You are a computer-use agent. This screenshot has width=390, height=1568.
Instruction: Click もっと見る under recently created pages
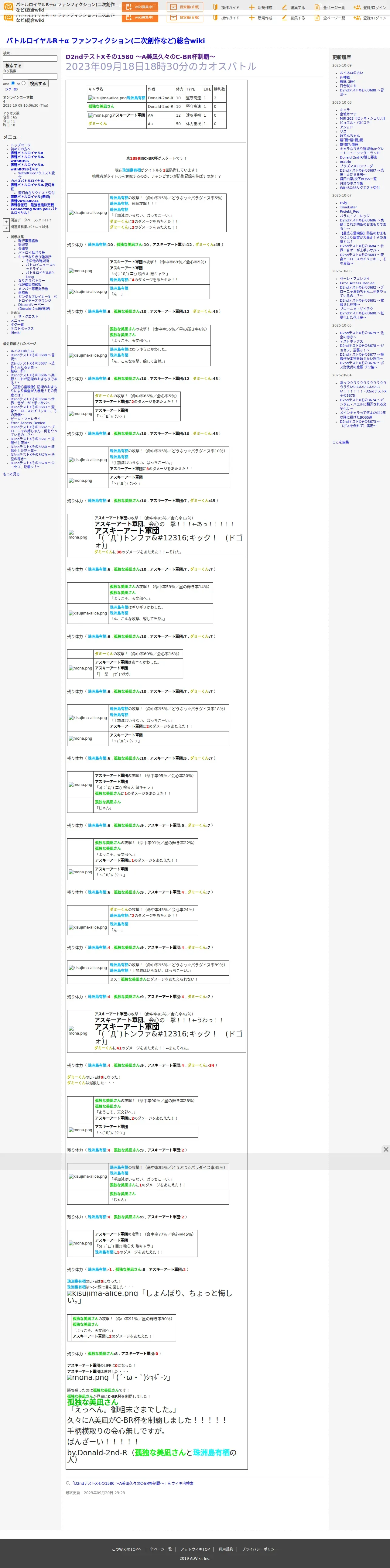click(11, 474)
